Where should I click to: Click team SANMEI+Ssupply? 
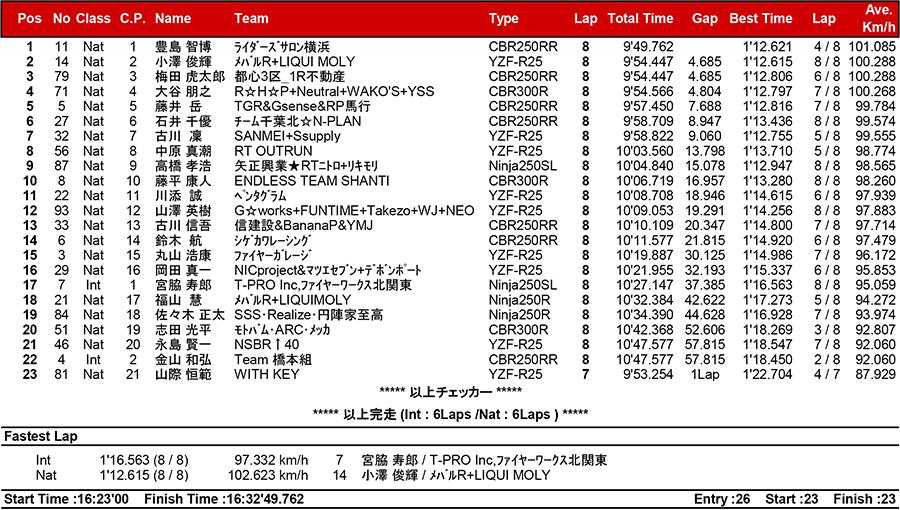coord(287,137)
